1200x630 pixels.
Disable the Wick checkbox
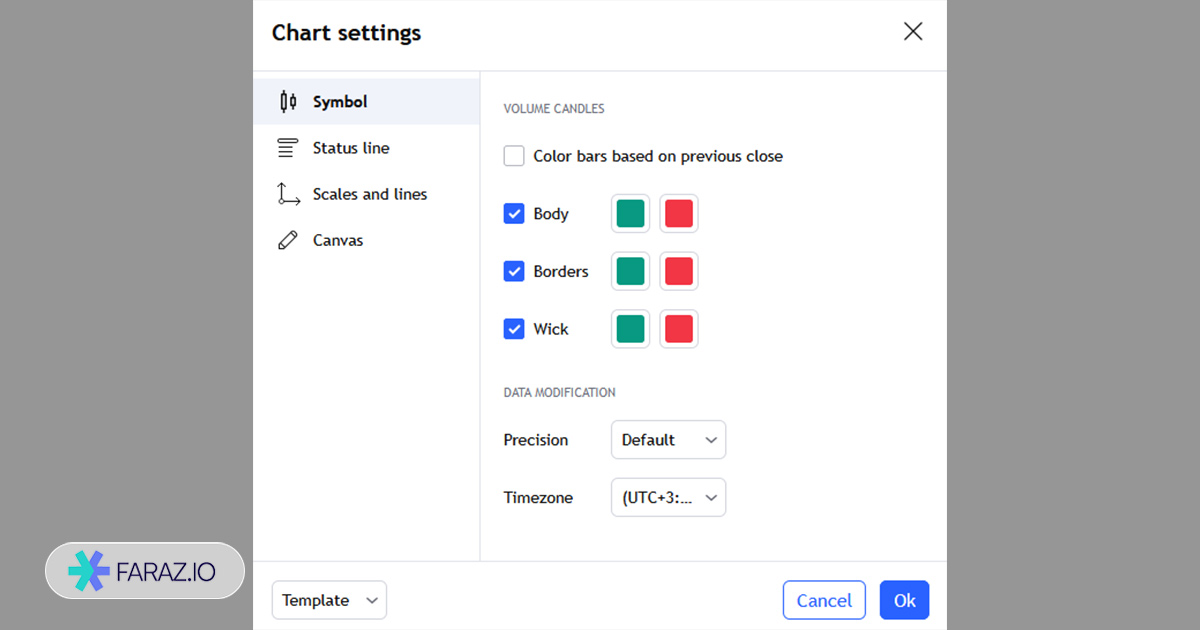pos(514,329)
